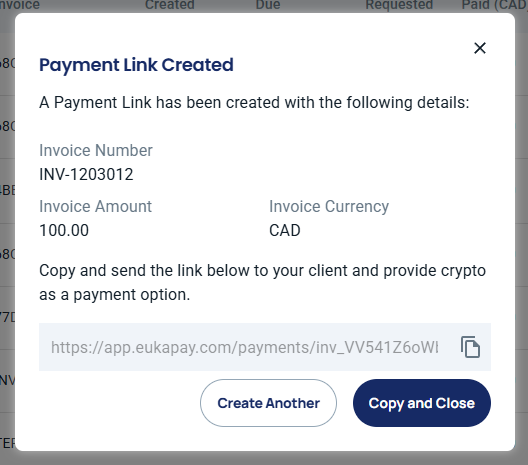Click the Create Another button
This screenshot has width=528, height=465.
tap(268, 403)
